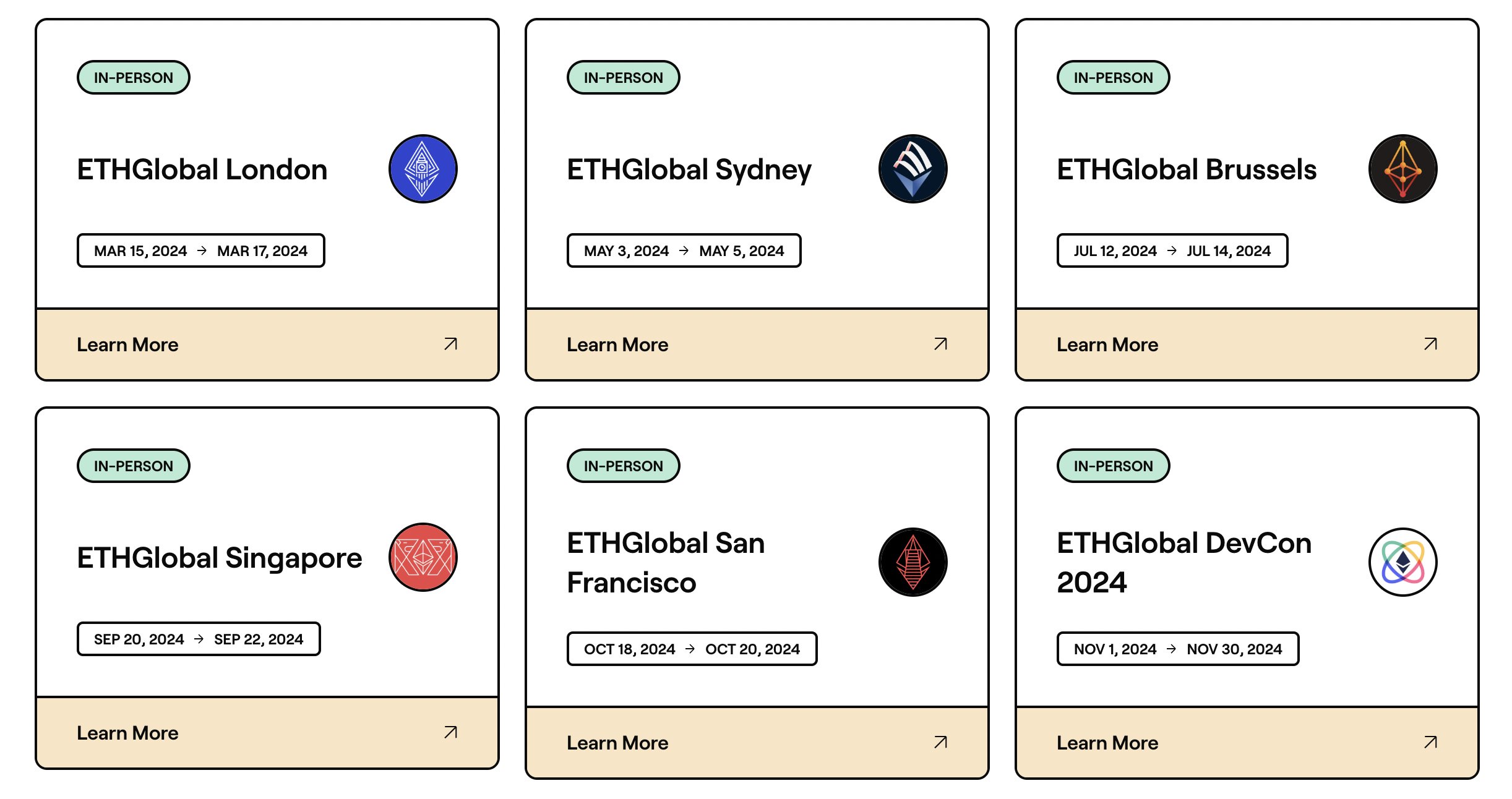1512x799 pixels.
Task: Click the arrow icon on DevCon card
Action: pyautogui.click(x=1430, y=742)
